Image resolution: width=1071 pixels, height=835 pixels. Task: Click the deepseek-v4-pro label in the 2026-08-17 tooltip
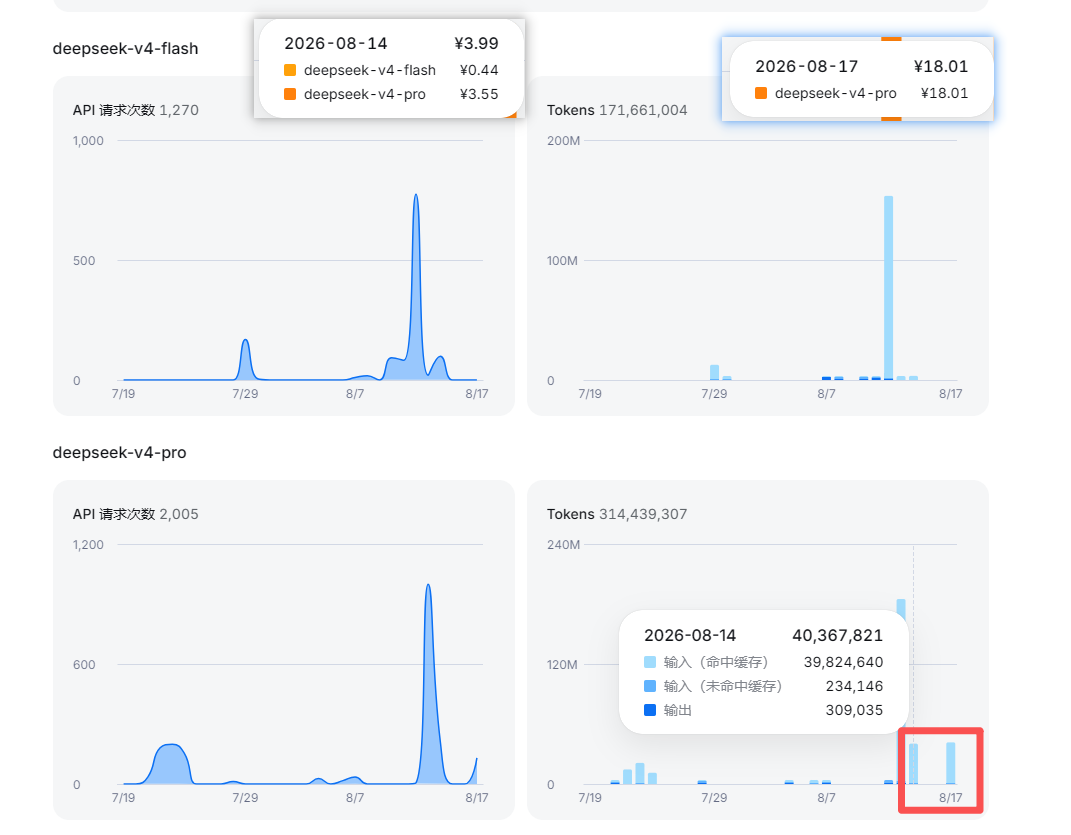pos(835,93)
